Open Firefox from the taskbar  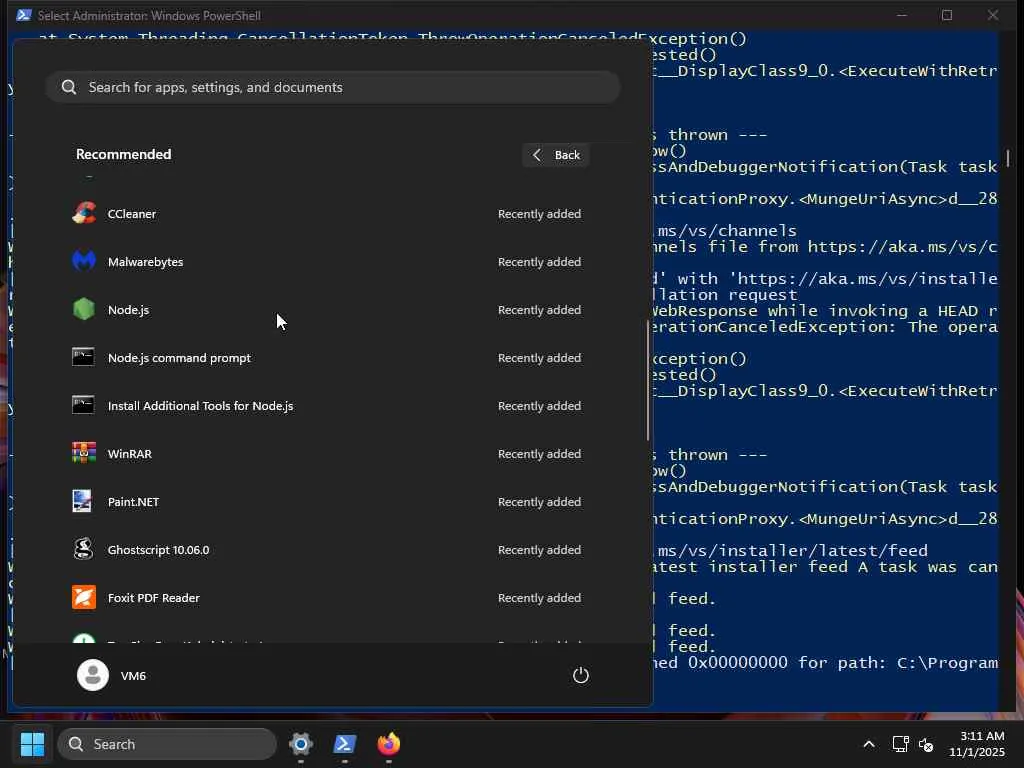click(389, 744)
